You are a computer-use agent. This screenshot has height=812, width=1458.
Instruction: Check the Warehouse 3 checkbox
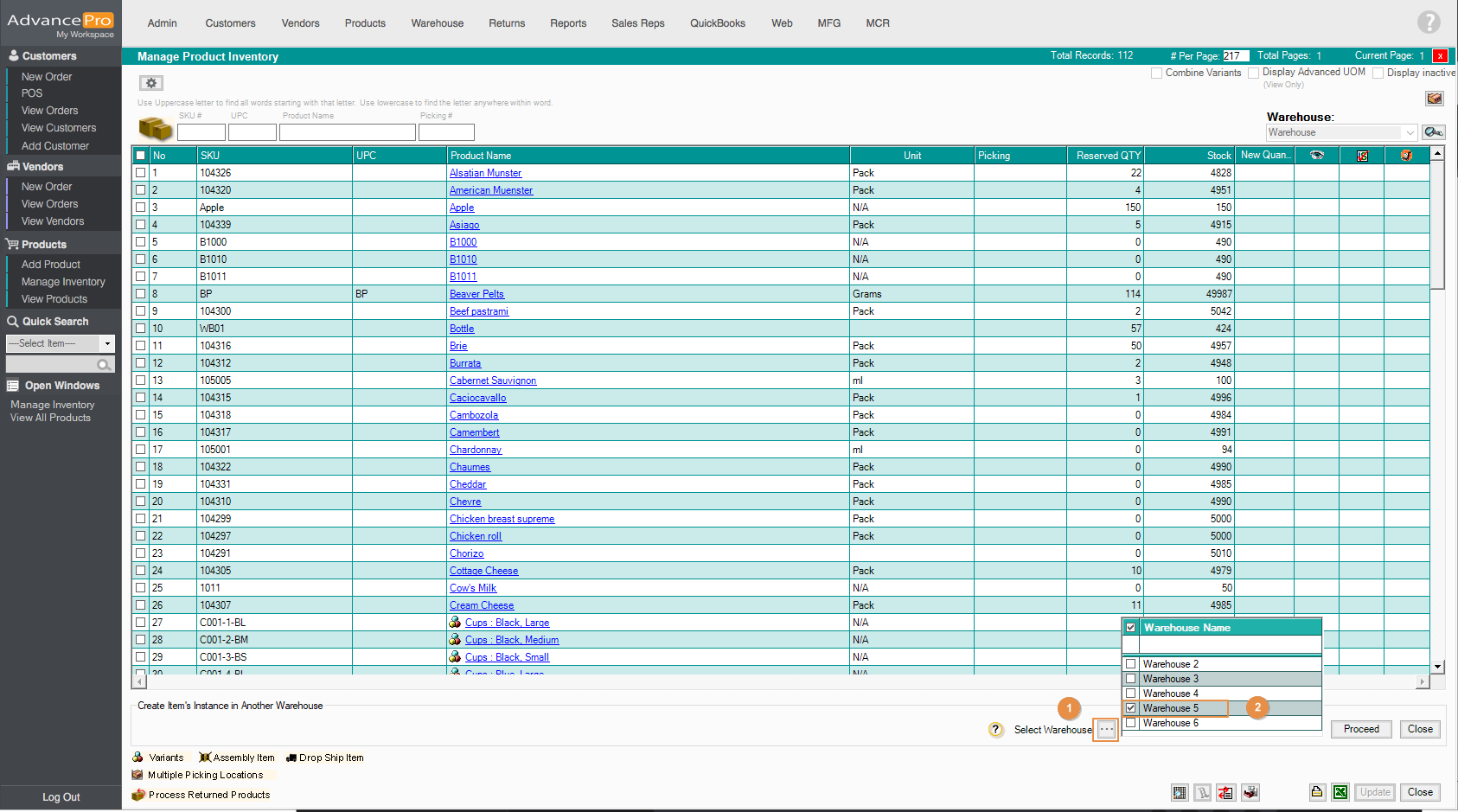pyautogui.click(x=1130, y=679)
